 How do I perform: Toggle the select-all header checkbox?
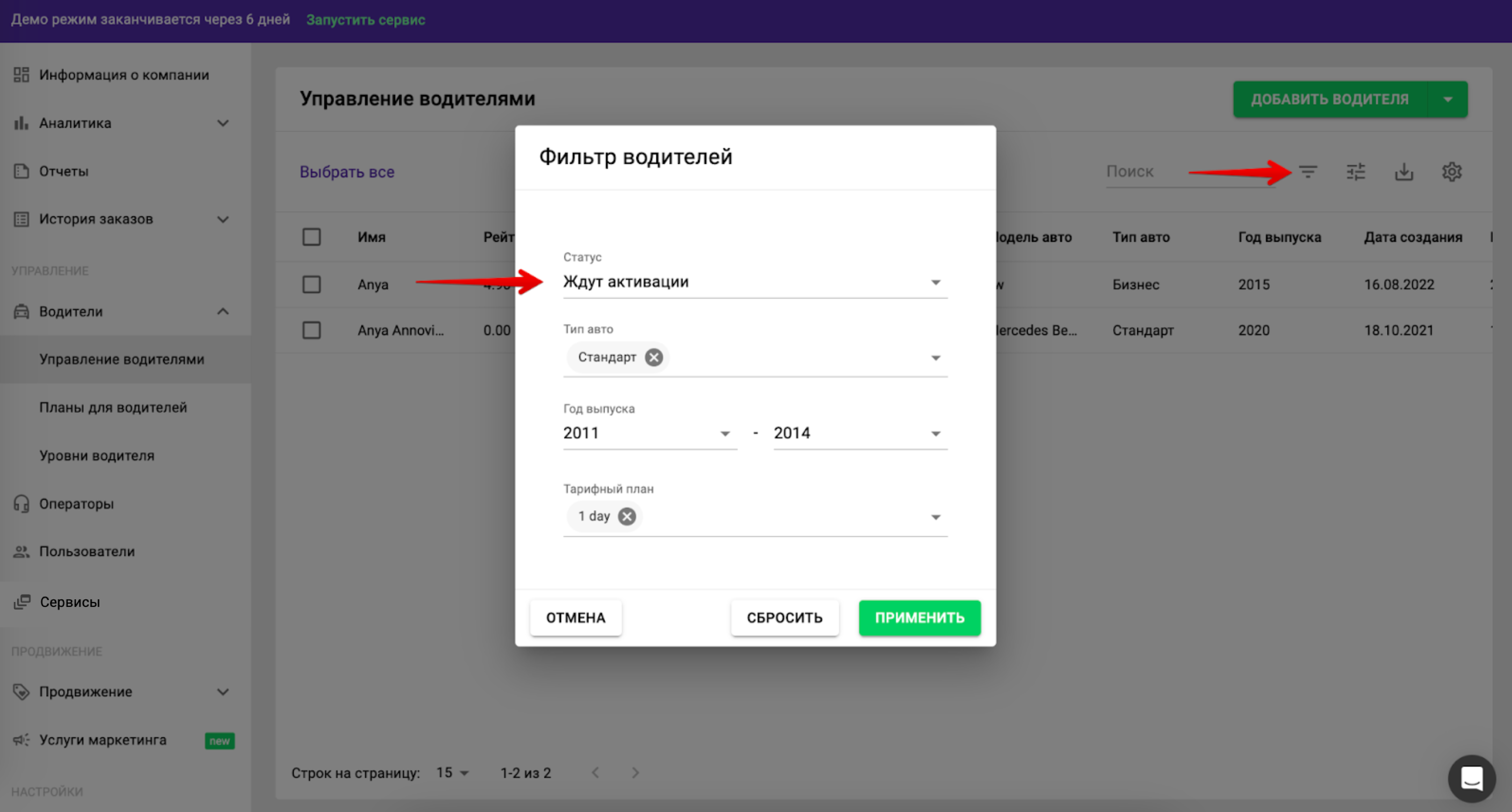click(x=311, y=237)
